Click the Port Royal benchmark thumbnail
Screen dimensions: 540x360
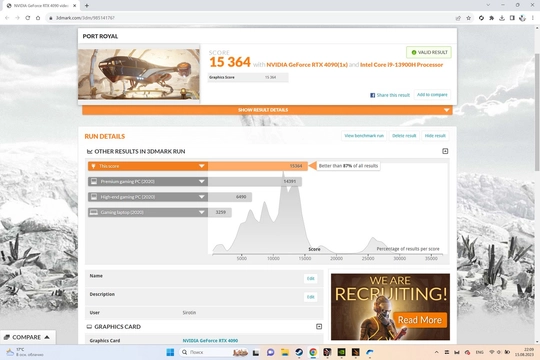139,74
